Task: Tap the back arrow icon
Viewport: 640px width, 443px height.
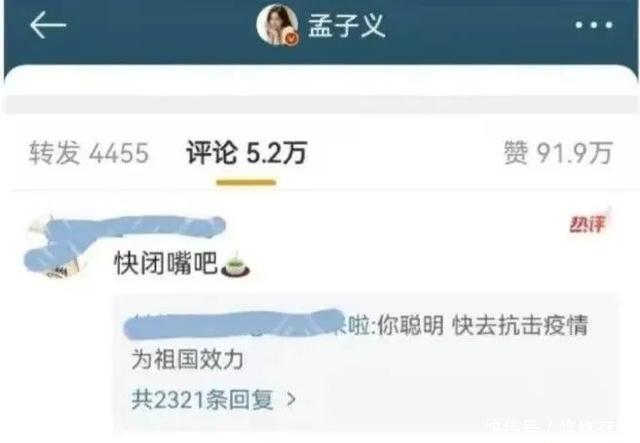Action: pyautogui.click(x=48, y=25)
